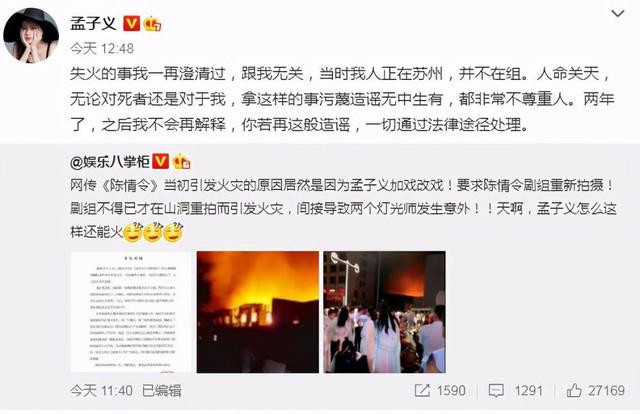This screenshot has height=414, width=640.
Task: Open the 今天 12:48 post timestamp
Action: point(102,49)
